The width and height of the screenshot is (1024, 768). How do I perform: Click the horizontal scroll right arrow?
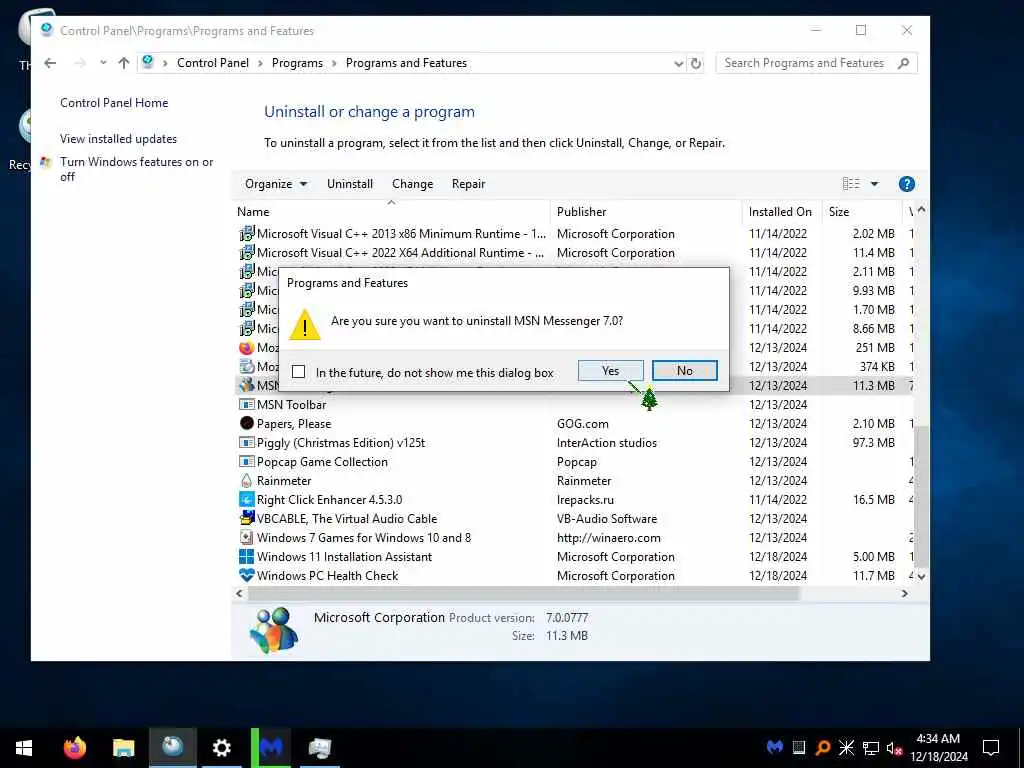[904, 594]
